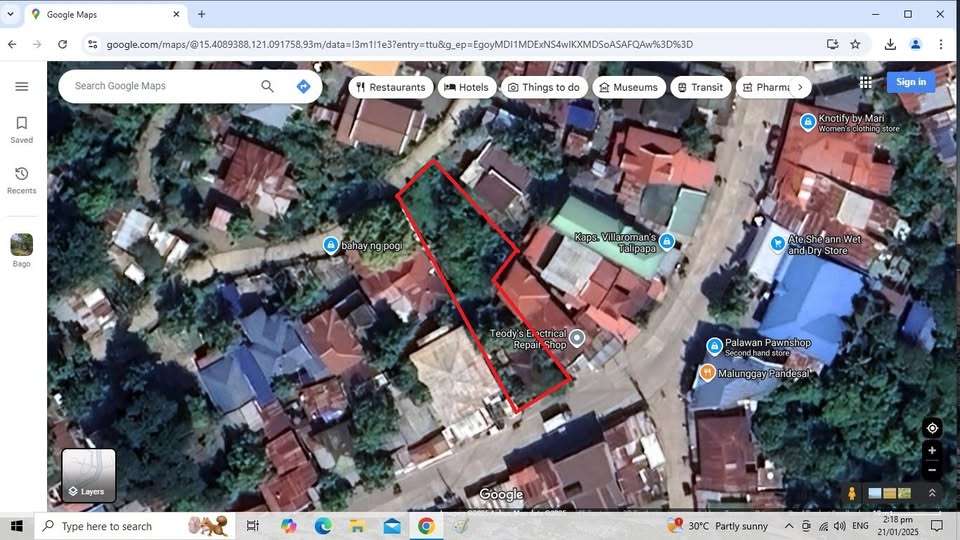
Task: Reload the Google Maps page
Action: point(62,44)
